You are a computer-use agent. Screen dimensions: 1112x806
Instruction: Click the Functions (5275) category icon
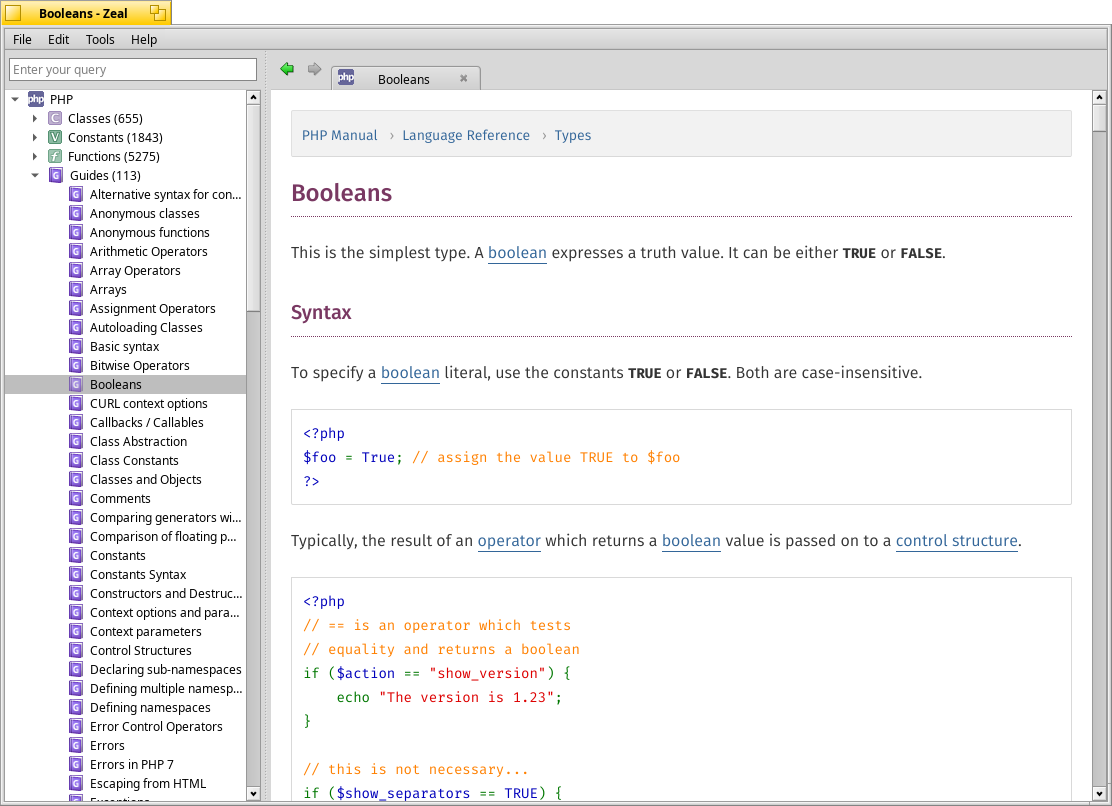[55, 157]
